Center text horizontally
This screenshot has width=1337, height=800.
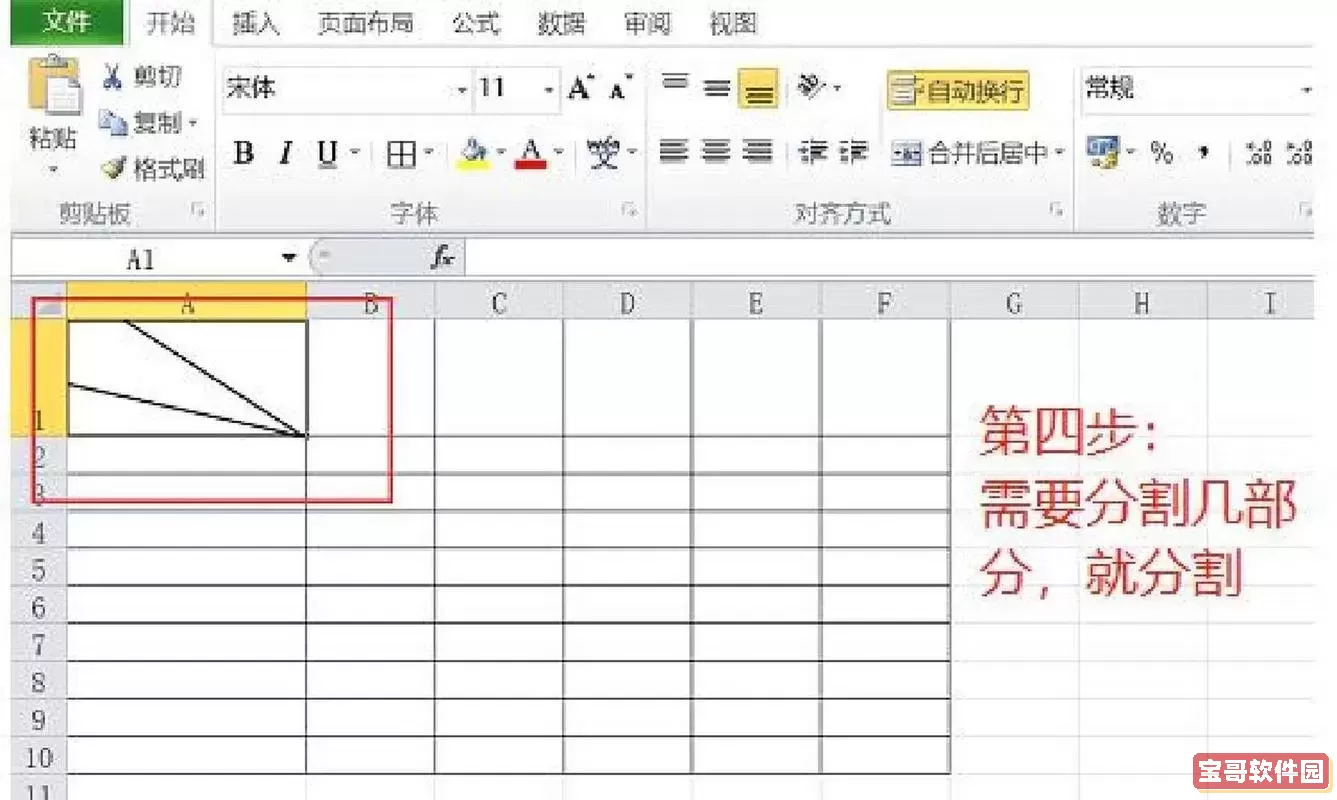pyautogui.click(x=717, y=152)
